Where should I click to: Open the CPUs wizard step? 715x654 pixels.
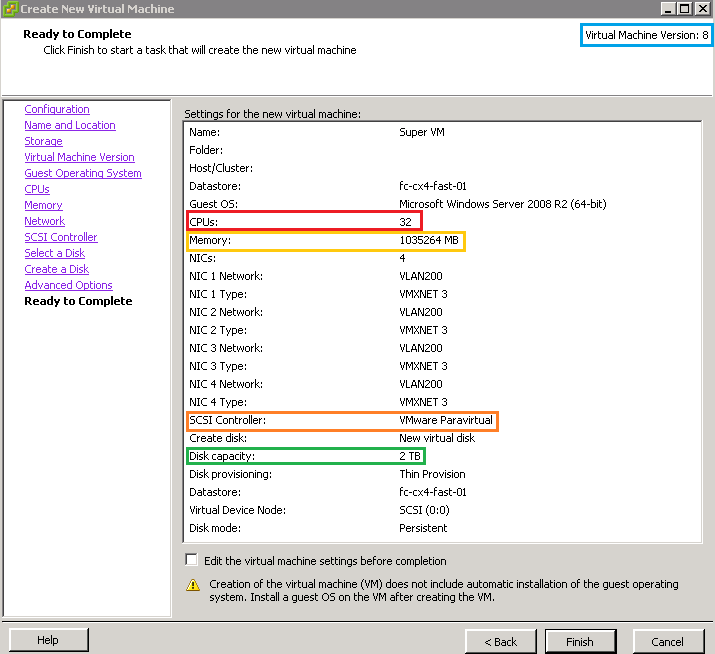[37, 189]
